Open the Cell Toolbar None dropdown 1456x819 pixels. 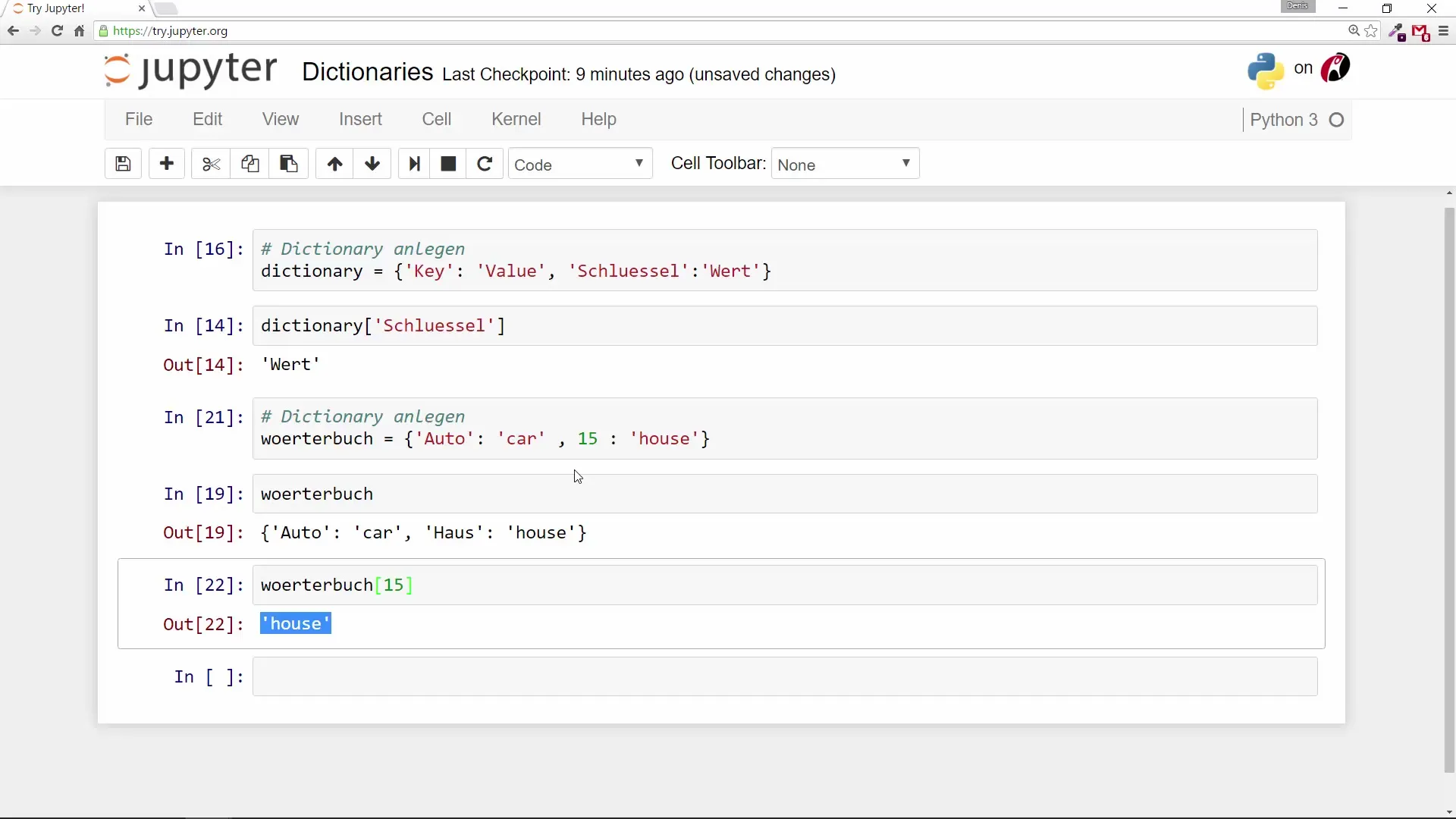(x=845, y=165)
